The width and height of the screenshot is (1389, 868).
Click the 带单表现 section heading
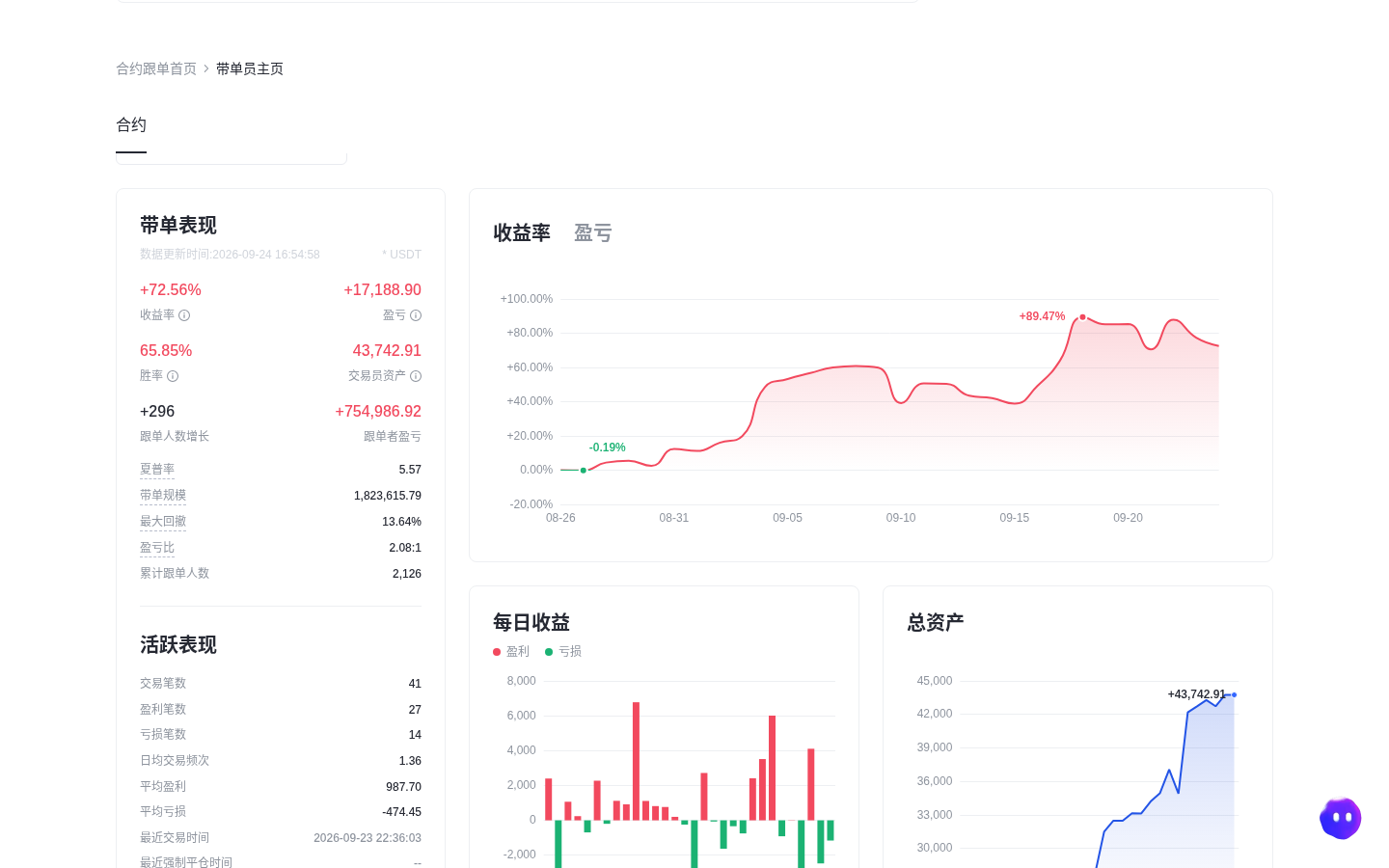click(178, 226)
